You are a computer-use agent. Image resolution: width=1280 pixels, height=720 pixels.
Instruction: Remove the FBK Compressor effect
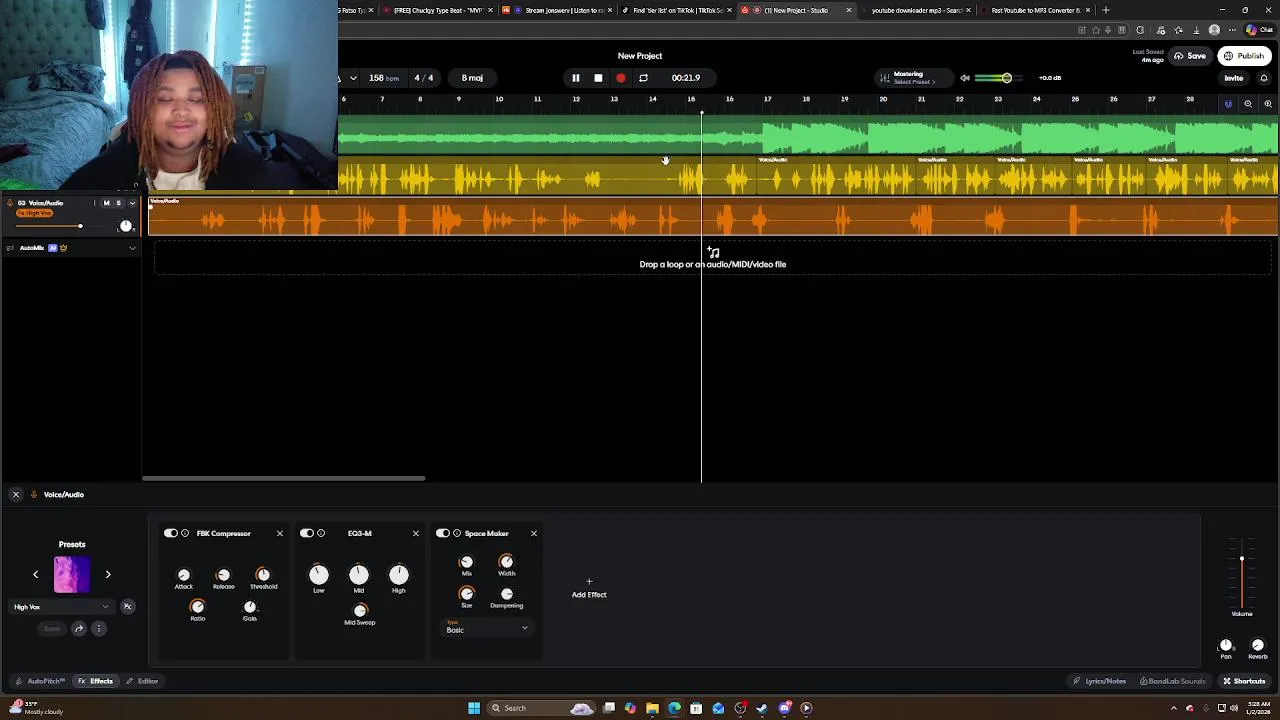280,533
